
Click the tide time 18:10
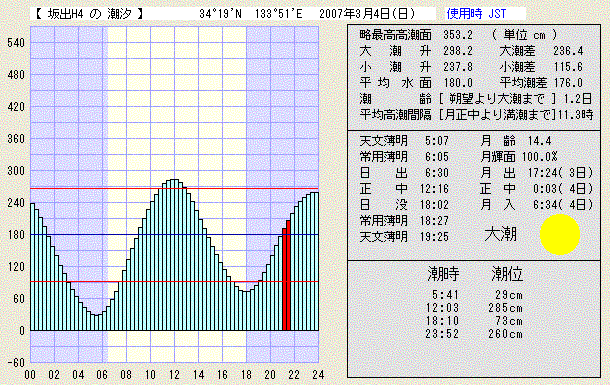click(x=442, y=321)
